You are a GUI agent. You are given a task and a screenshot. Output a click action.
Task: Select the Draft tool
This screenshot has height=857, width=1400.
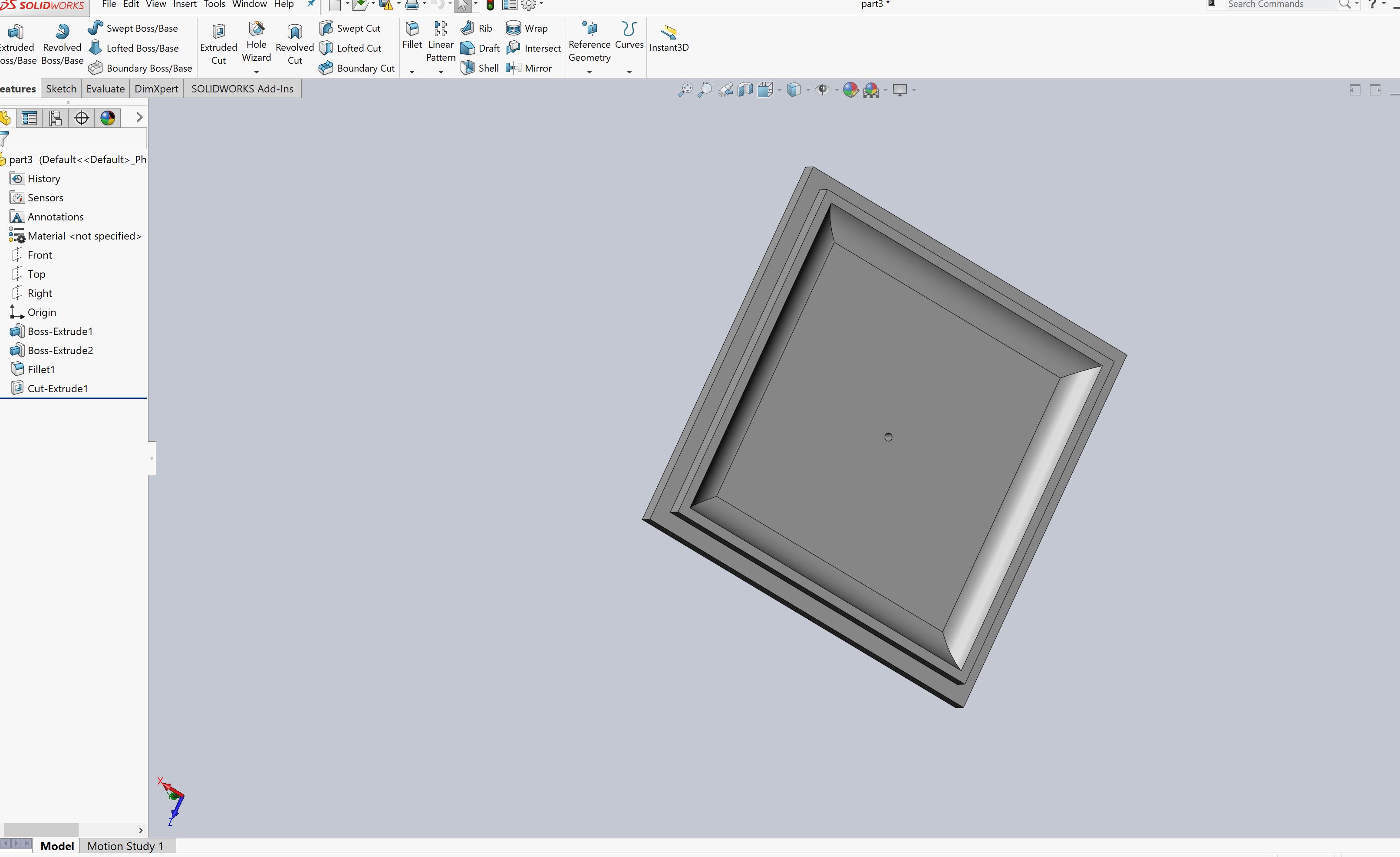click(480, 48)
